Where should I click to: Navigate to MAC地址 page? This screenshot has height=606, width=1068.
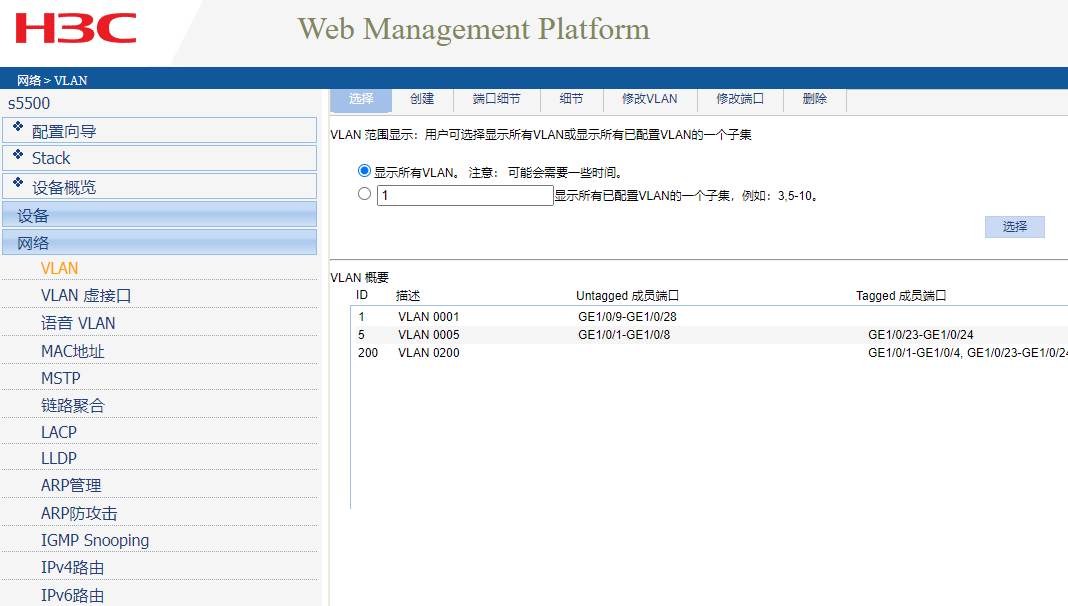[x=73, y=351]
